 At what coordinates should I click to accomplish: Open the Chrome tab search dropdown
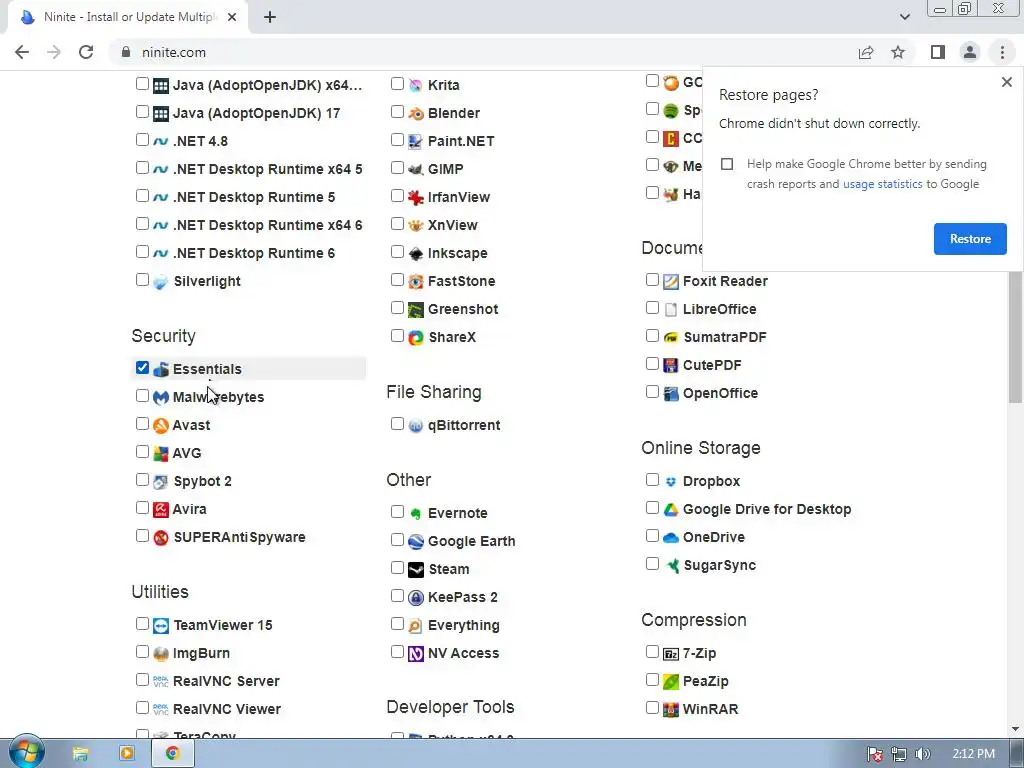(904, 17)
